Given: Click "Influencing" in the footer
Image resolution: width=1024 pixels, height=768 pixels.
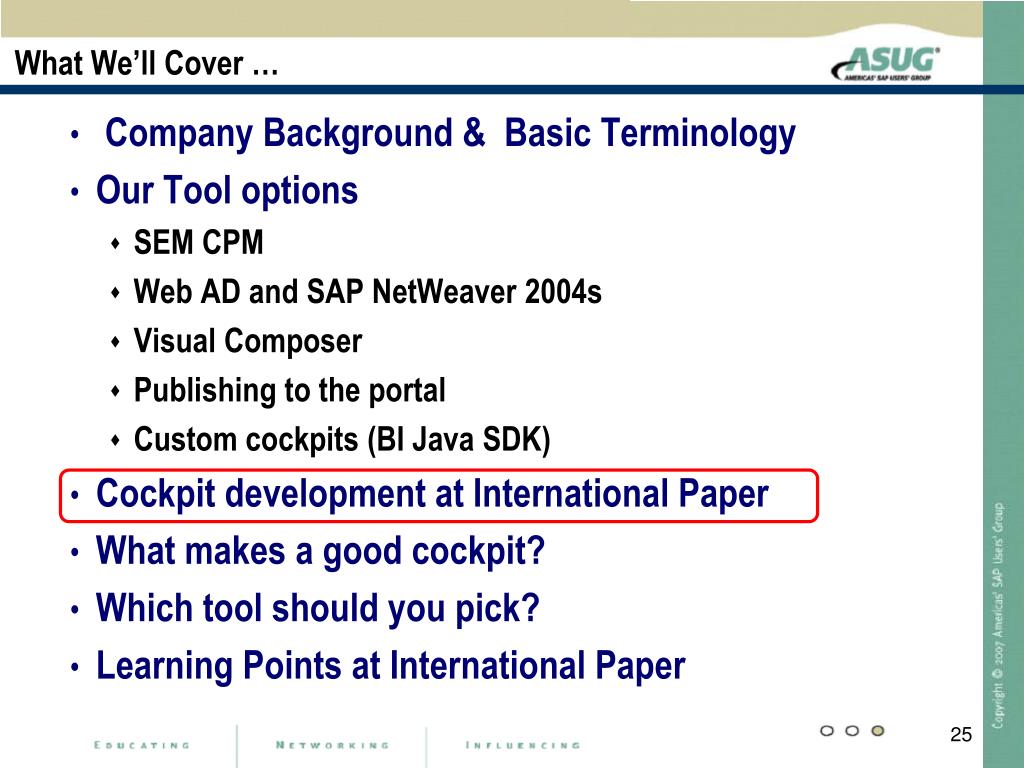Looking at the screenshot, I should 522,745.
